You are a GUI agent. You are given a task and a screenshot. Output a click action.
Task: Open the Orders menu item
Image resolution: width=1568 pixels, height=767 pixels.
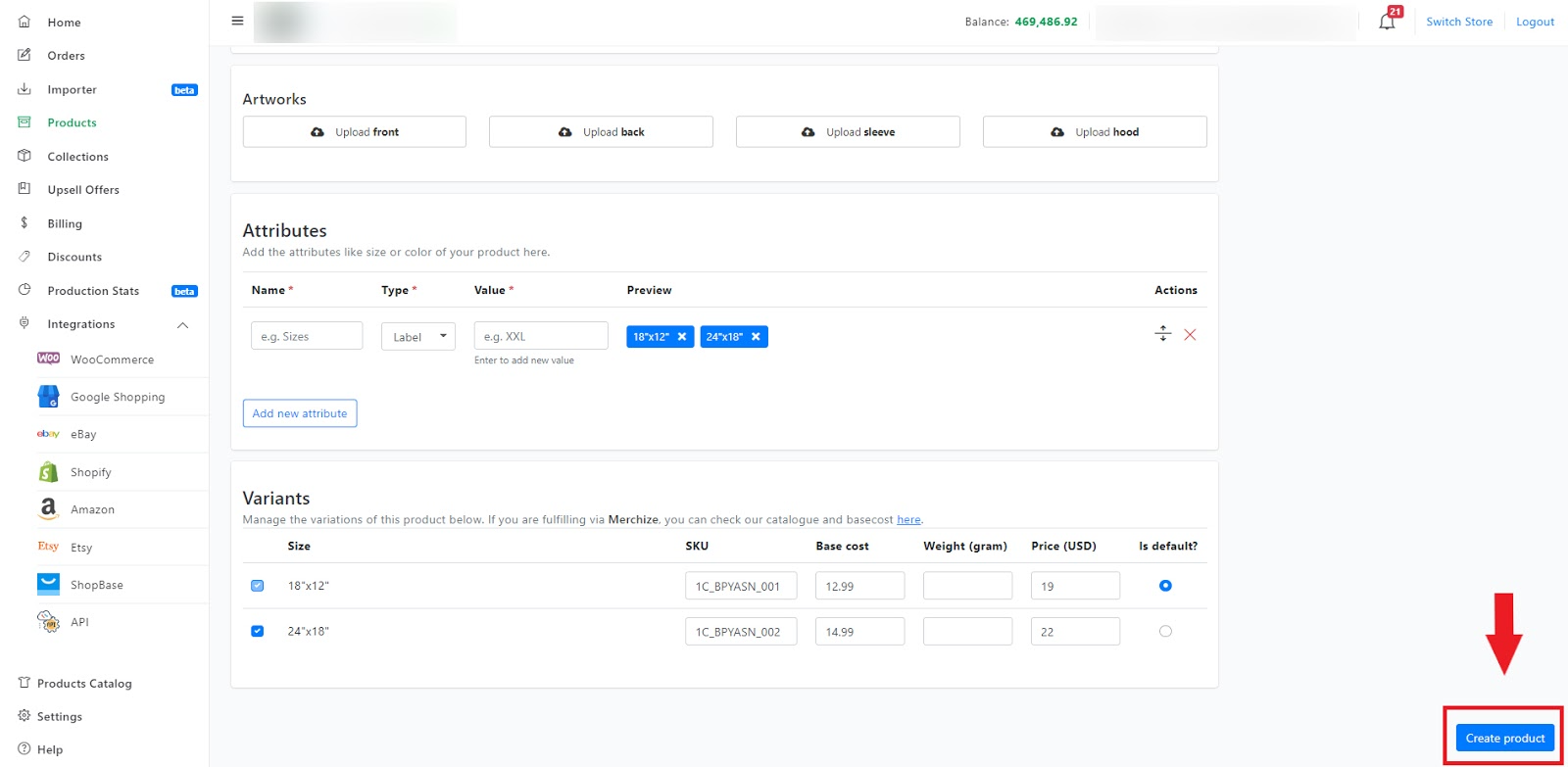[x=66, y=56]
